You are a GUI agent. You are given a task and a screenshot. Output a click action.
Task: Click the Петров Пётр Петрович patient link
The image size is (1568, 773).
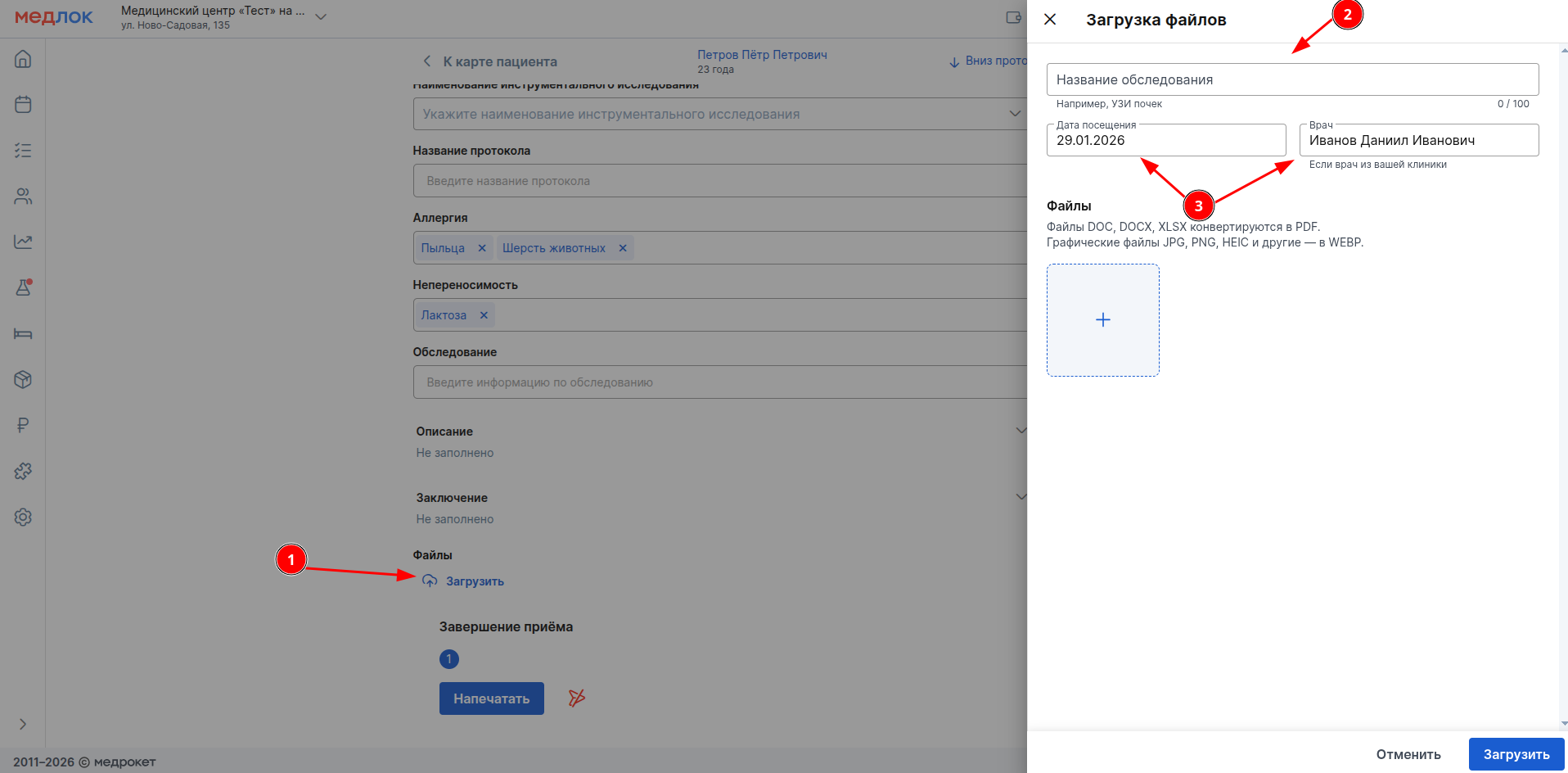click(761, 55)
